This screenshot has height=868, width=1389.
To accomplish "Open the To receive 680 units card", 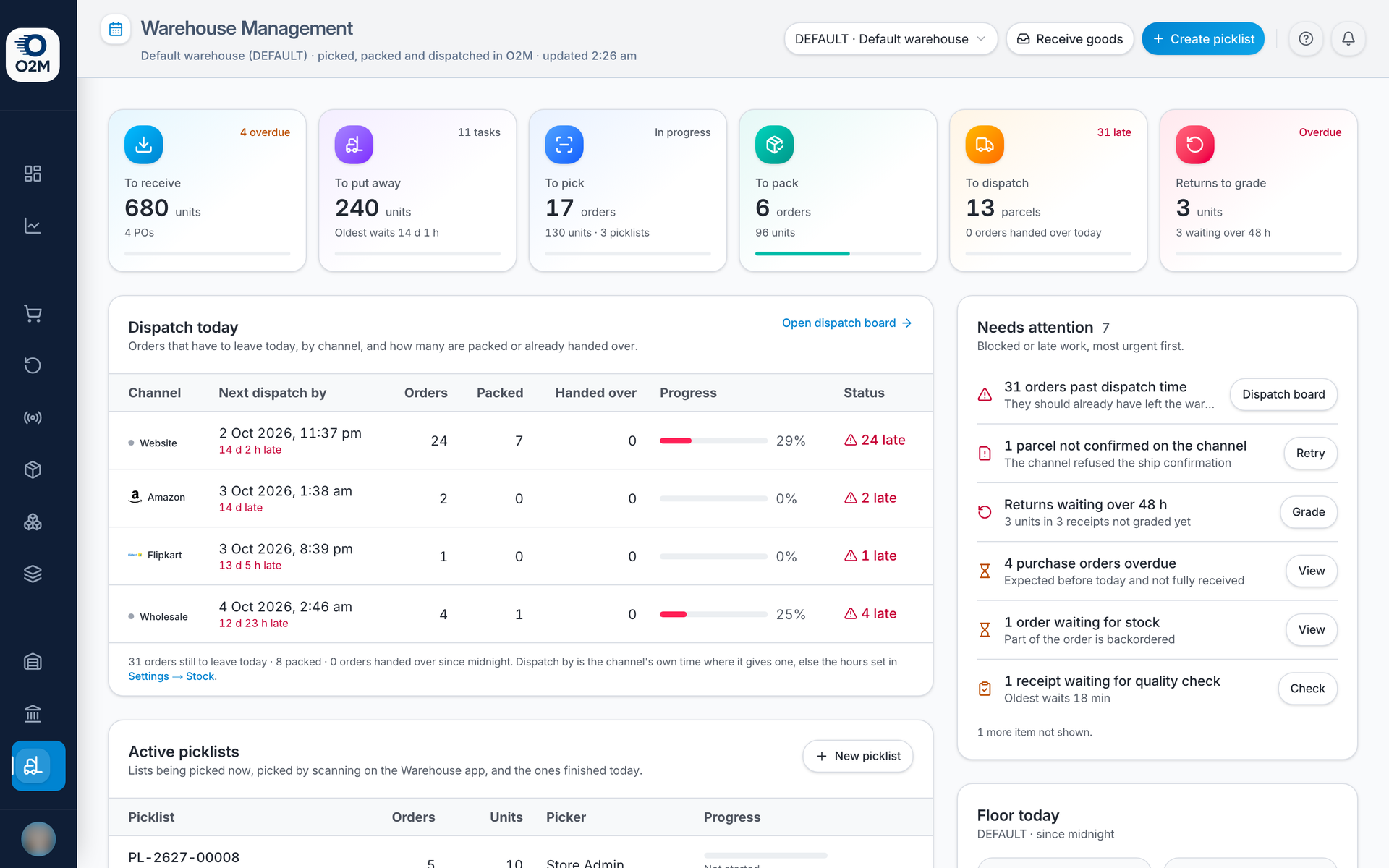I will (x=208, y=191).
